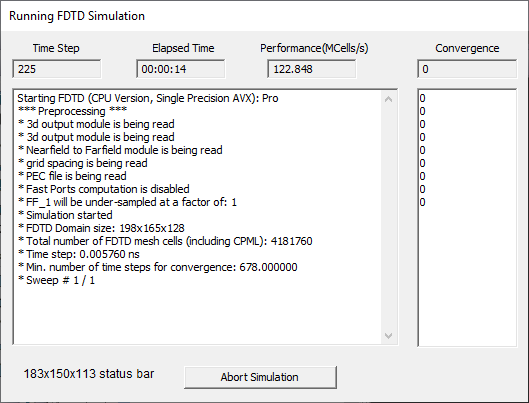Click the 'Elapsed Time' label
This screenshot has width=529, height=403.
[183, 48]
